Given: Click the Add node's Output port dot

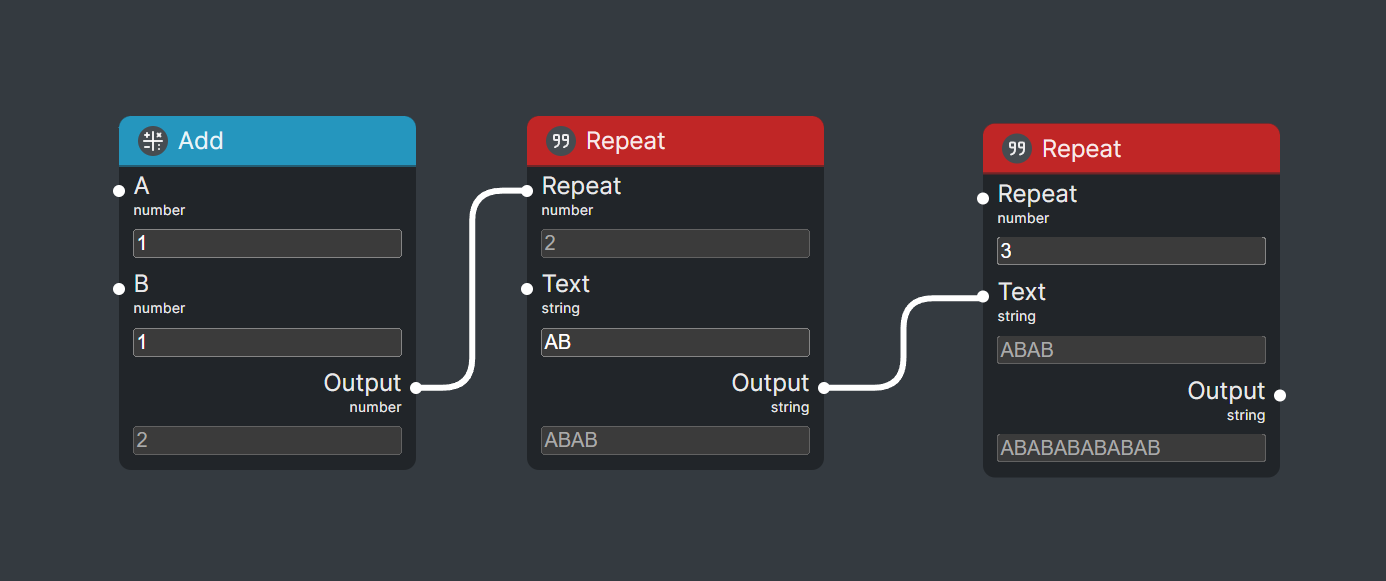Looking at the screenshot, I should 415,388.
